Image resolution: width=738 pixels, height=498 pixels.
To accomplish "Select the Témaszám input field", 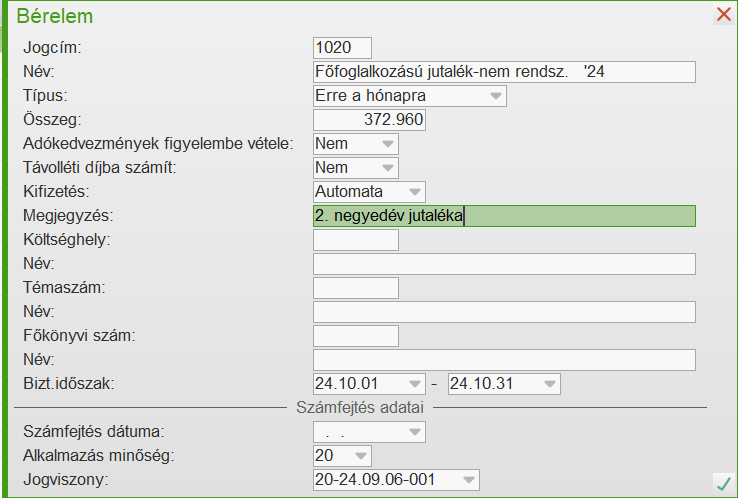I will [355, 288].
